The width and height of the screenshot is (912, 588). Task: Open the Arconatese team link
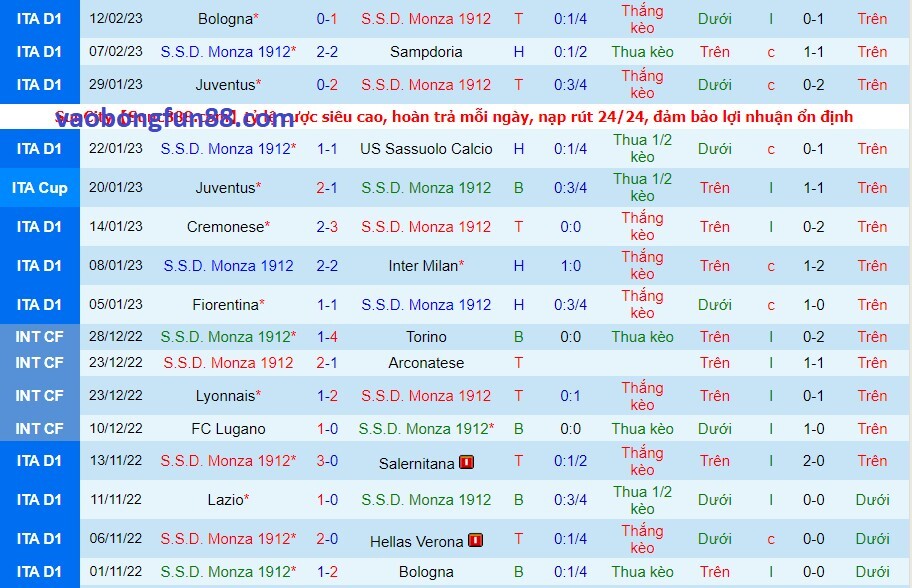[426, 363]
